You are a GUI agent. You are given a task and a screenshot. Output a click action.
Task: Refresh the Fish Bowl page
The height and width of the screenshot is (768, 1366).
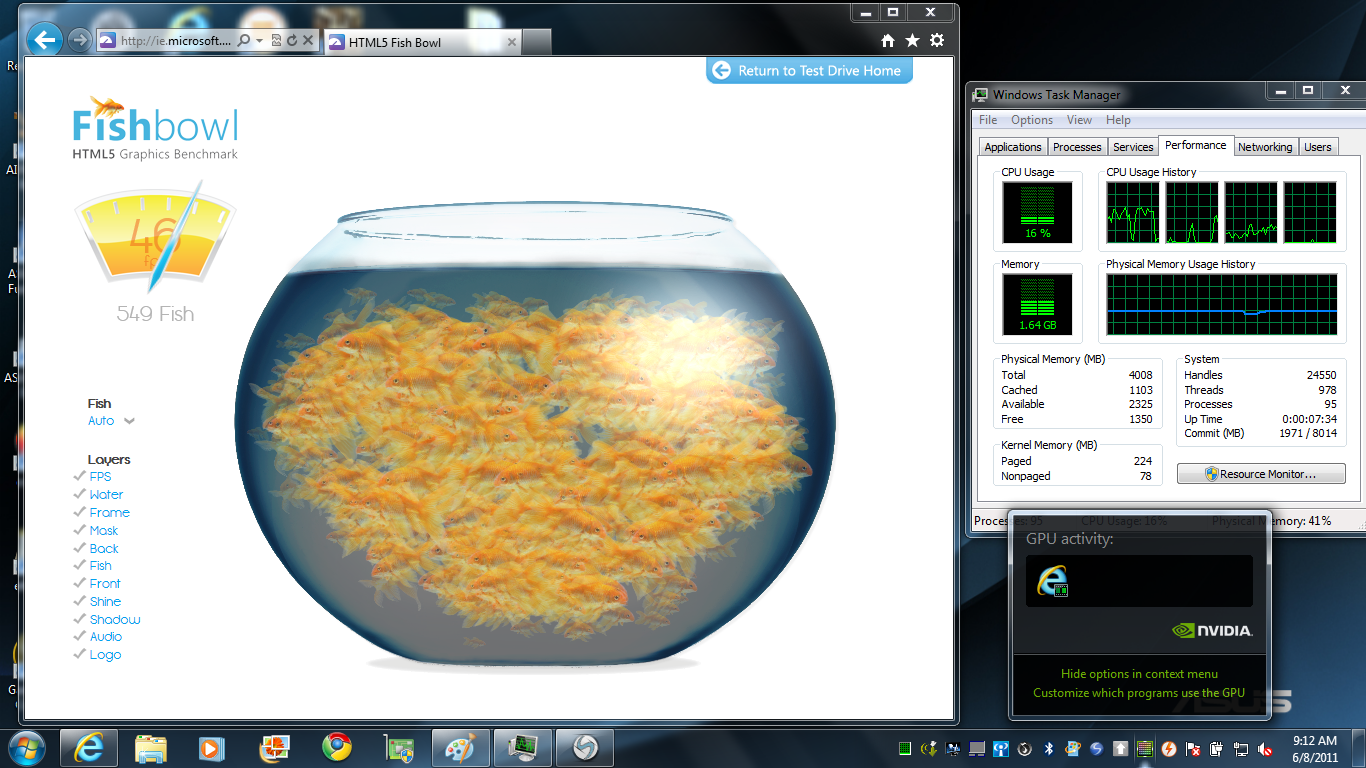[x=292, y=41]
